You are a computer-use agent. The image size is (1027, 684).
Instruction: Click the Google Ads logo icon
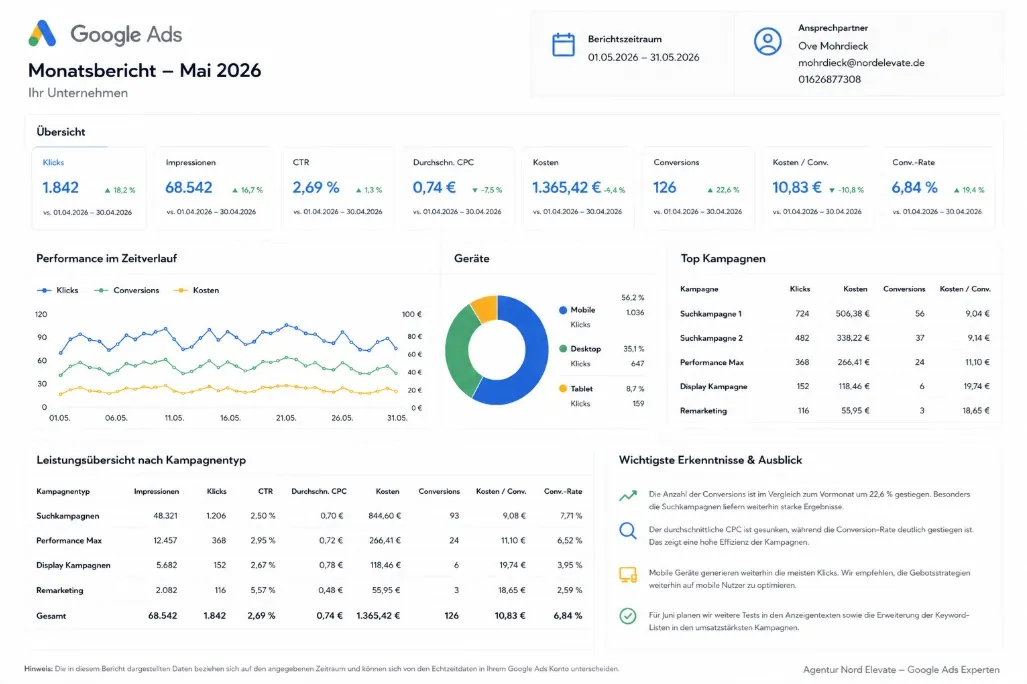click(x=43, y=33)
